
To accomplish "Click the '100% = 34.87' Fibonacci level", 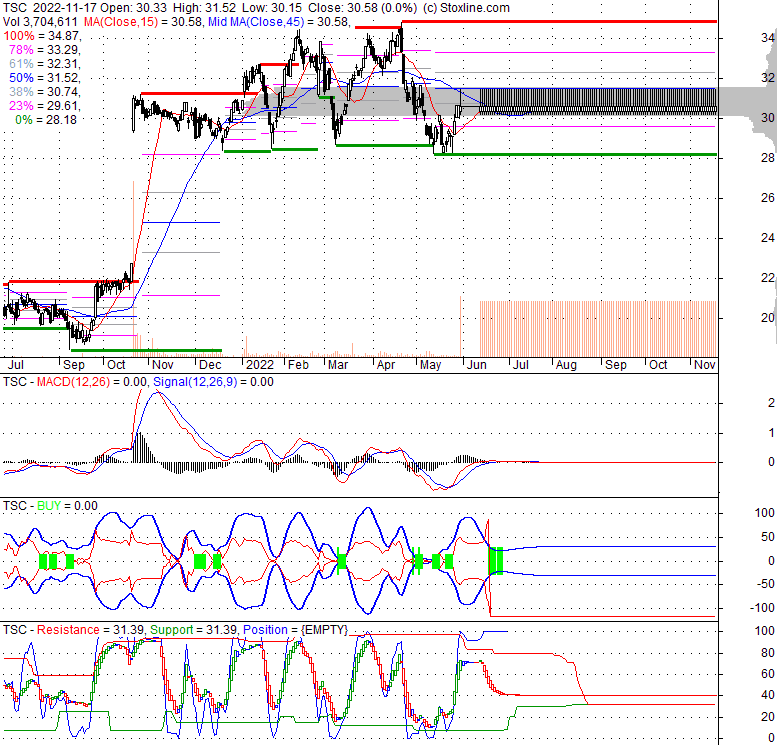I will point(41,36).
